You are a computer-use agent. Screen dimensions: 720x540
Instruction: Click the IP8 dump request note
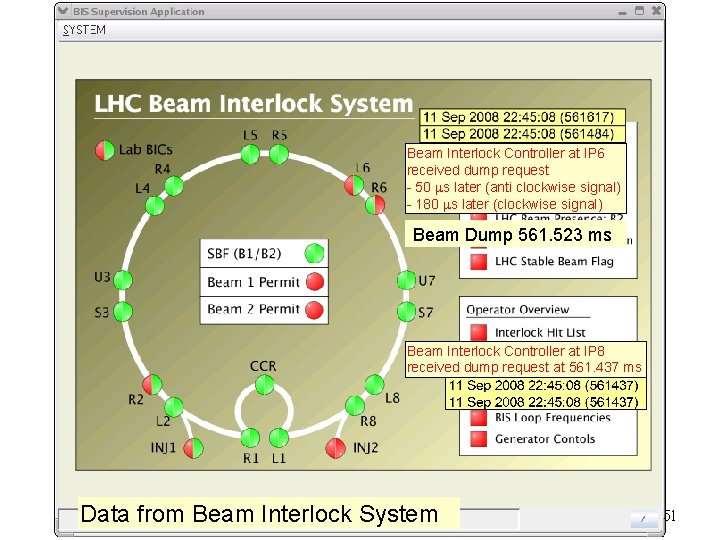click(526, 359)
